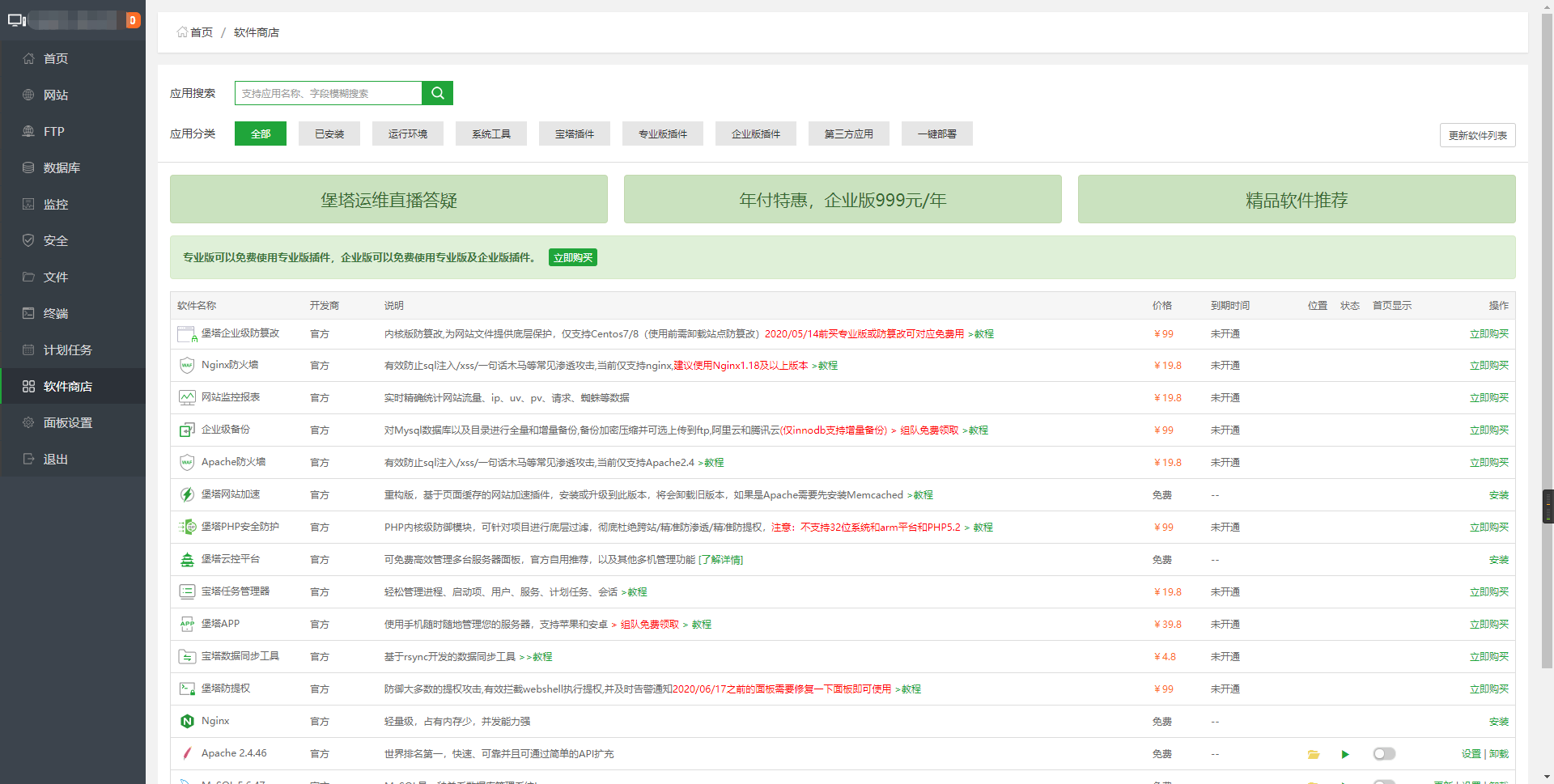The height and width of the screenshot is (784, 1554).
Task: Click the search magnifier button
Action: [x=437, y=93]
